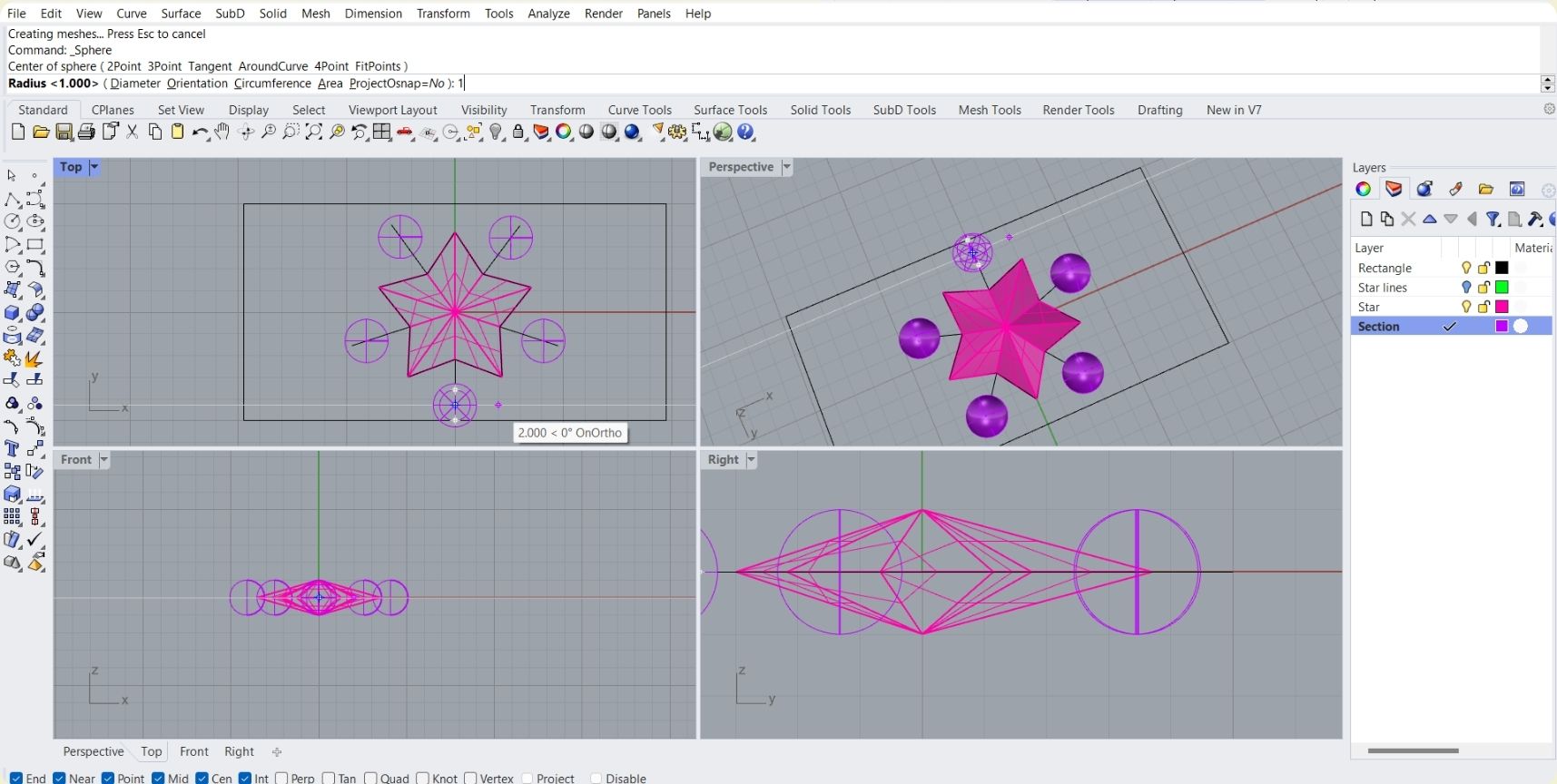Open the Rectangle layer black color swatch
This screenshot has height=784, width=1557.
tap(1502, 268)
